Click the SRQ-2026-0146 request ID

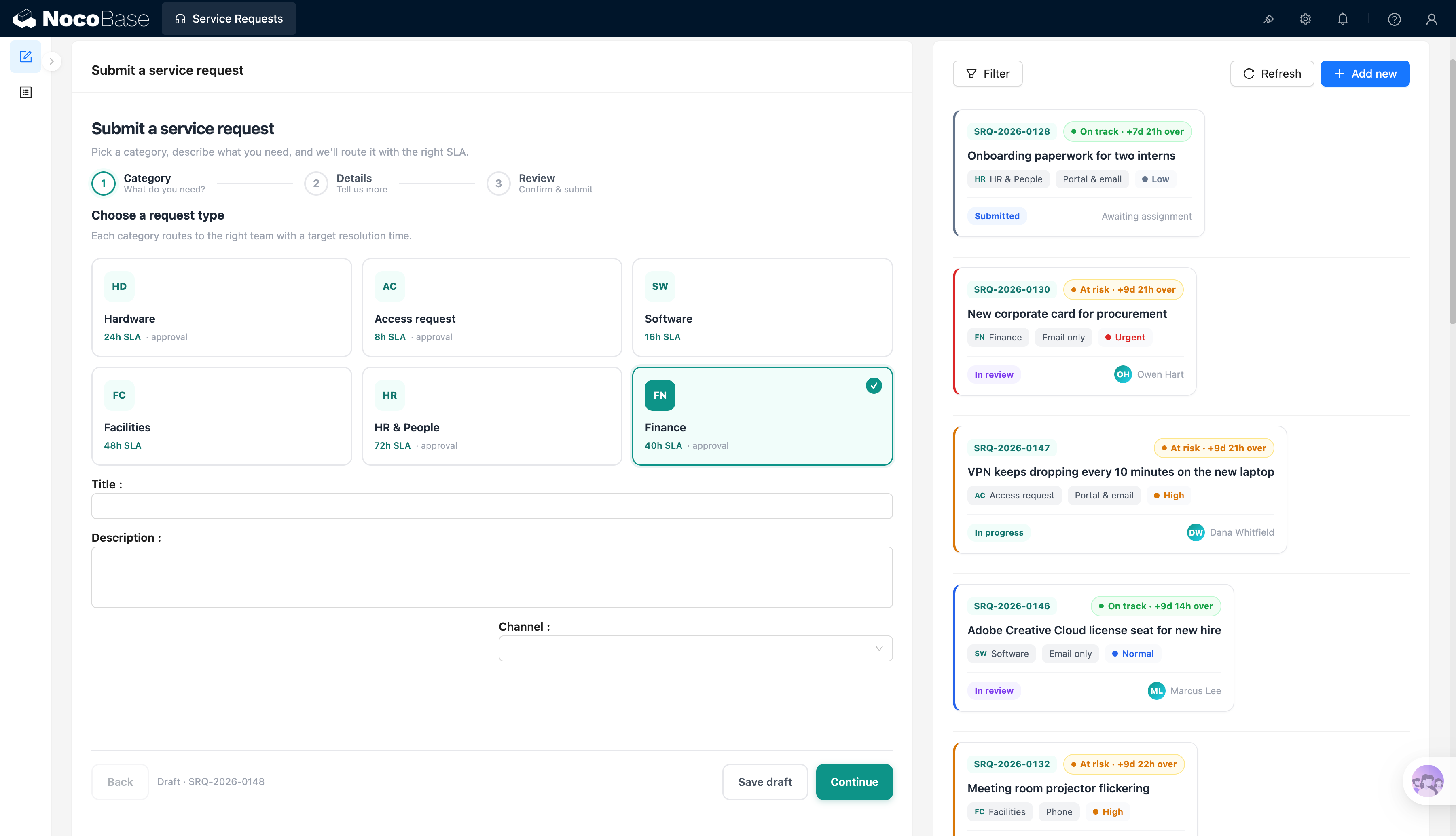(1012, 606)
